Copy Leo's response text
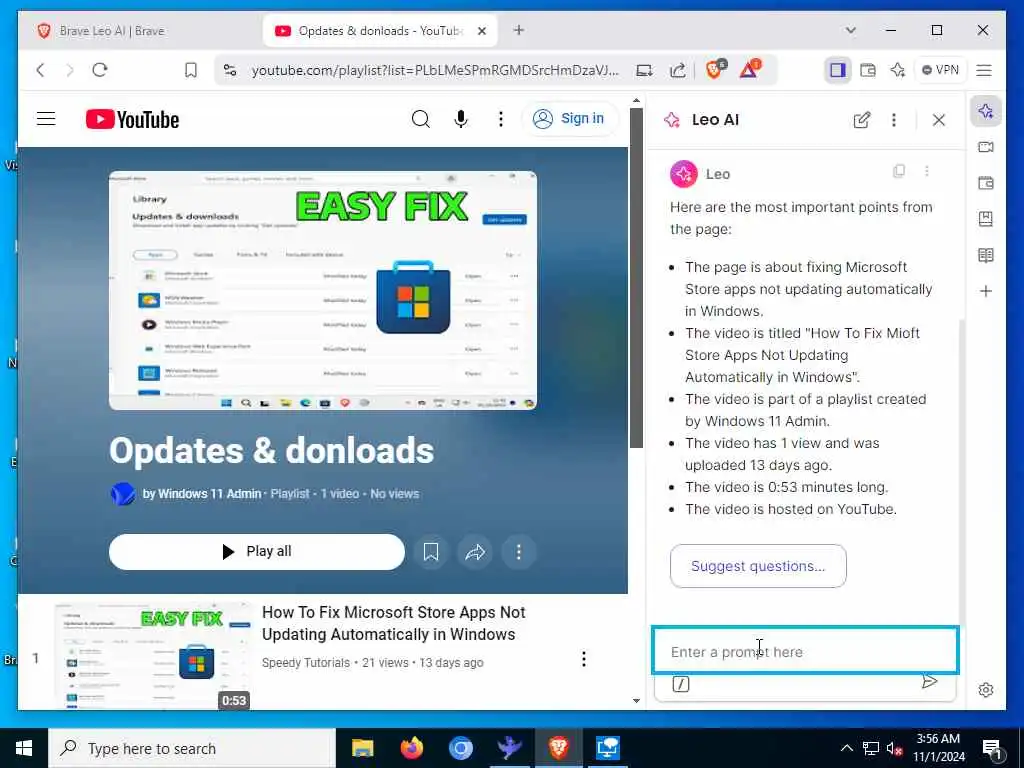The width and height of the screenshot is (1024, 768). click(899, 171)
